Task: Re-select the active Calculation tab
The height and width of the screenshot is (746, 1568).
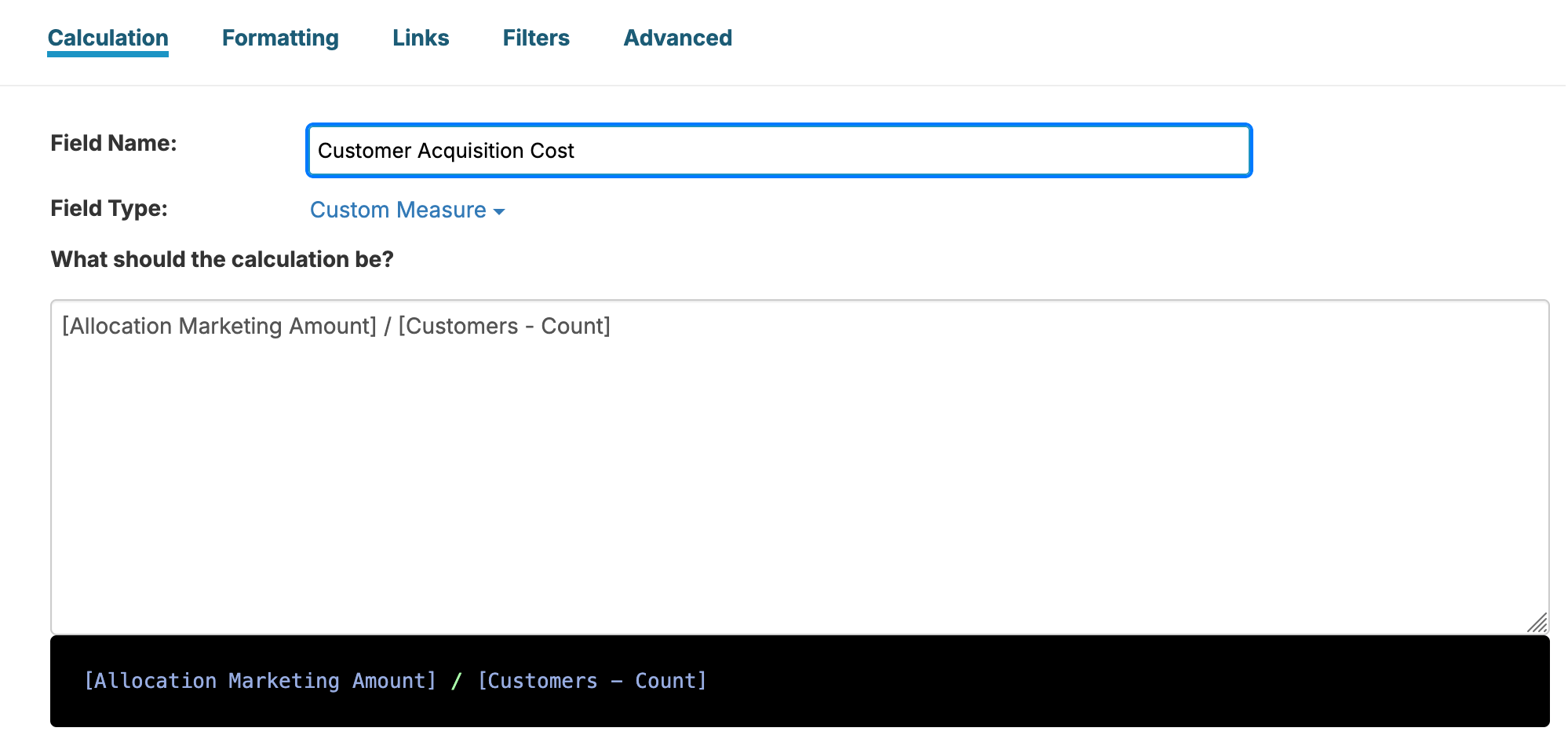Action: [108, 38]
